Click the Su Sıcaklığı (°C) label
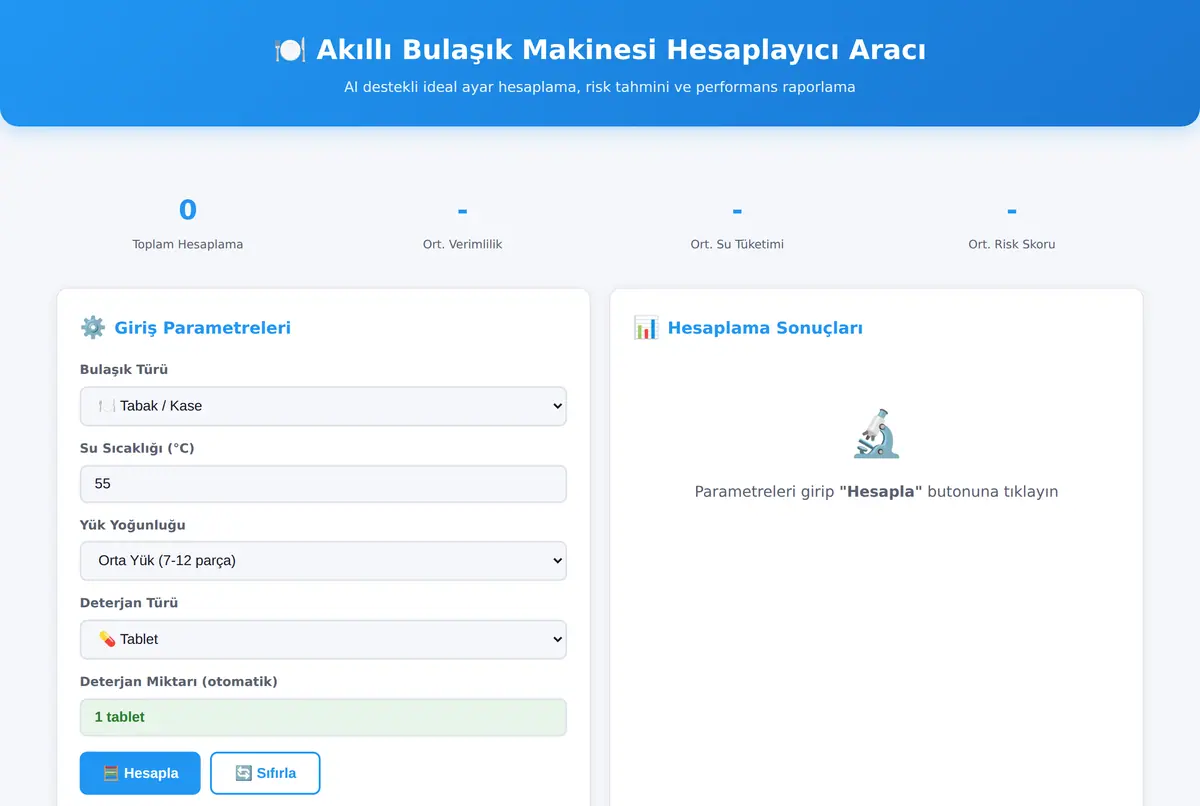The image size is (1200, 806). 137,448
